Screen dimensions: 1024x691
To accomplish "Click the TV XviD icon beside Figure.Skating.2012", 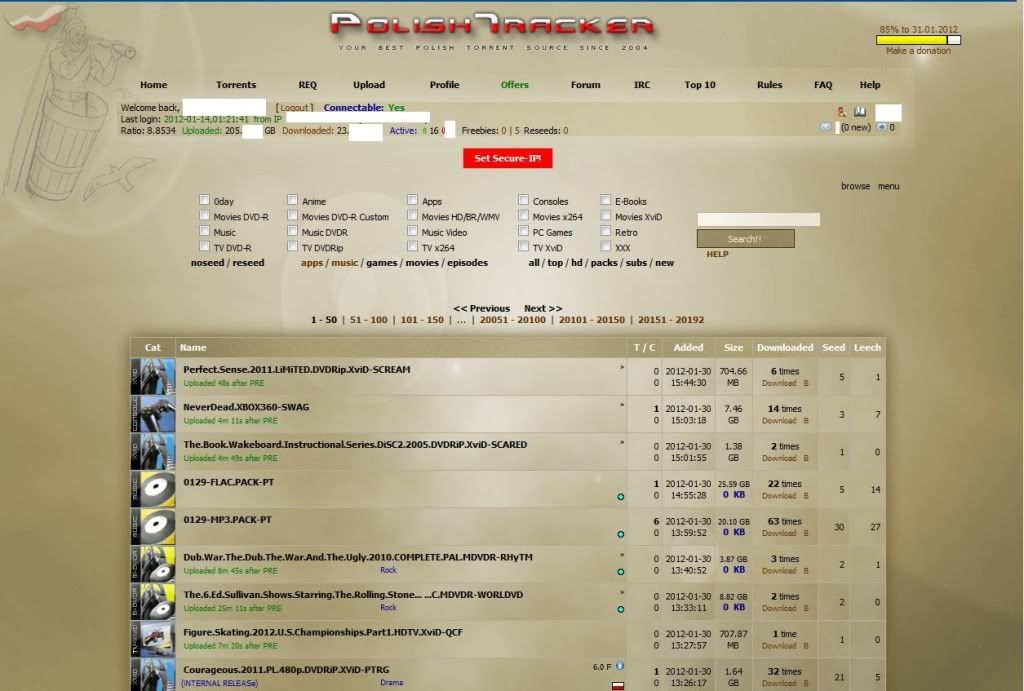I will click(x=153, y=639).
